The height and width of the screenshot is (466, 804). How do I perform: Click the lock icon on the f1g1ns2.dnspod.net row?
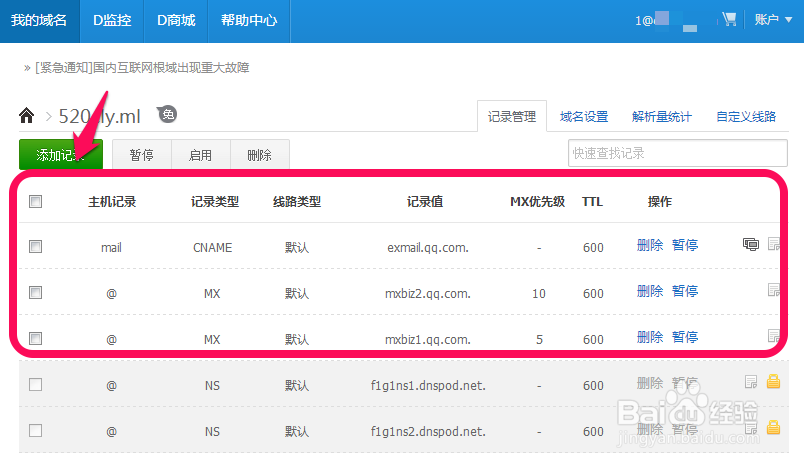coord(773,427)
